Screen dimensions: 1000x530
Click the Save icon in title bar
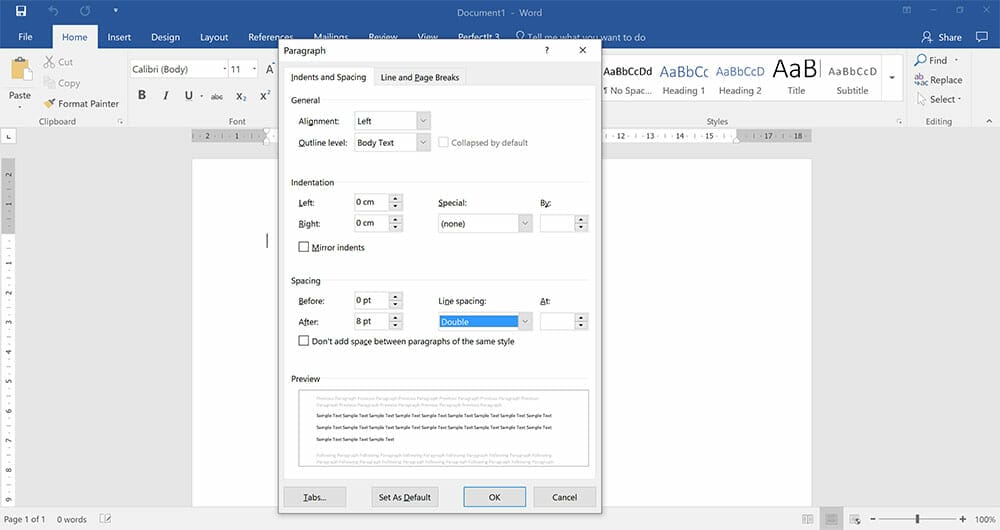21,12
